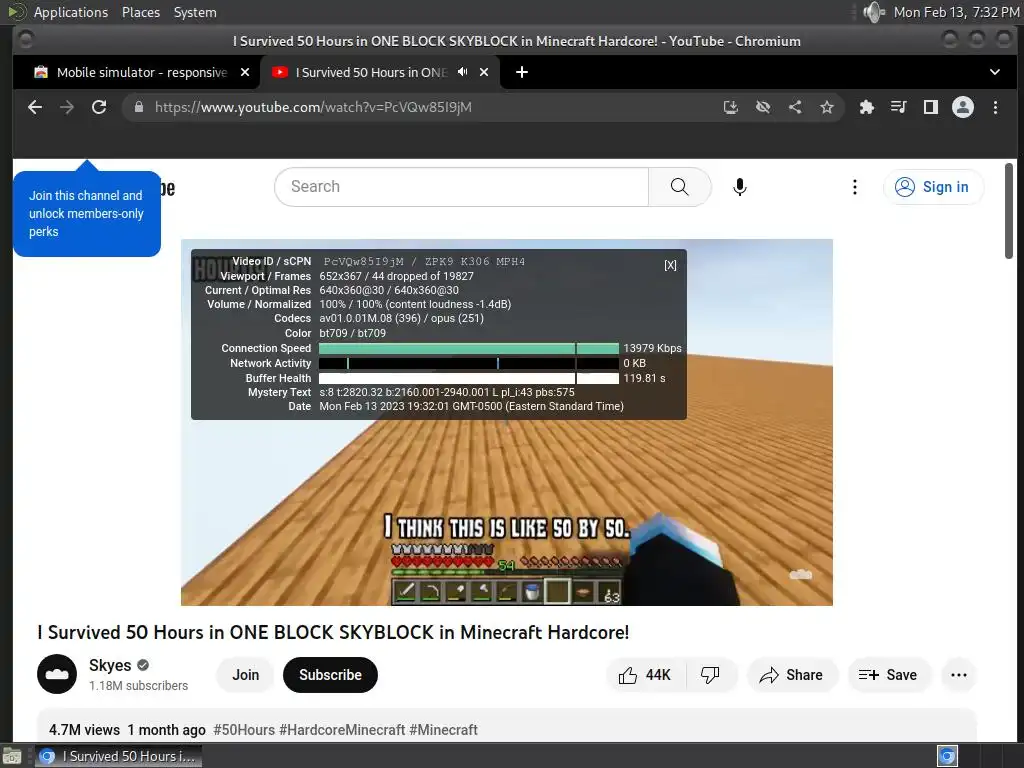Viewport: 1024px width, 768px height.
Task: Bookmark this page with star icon
Action: pos(827,107)
